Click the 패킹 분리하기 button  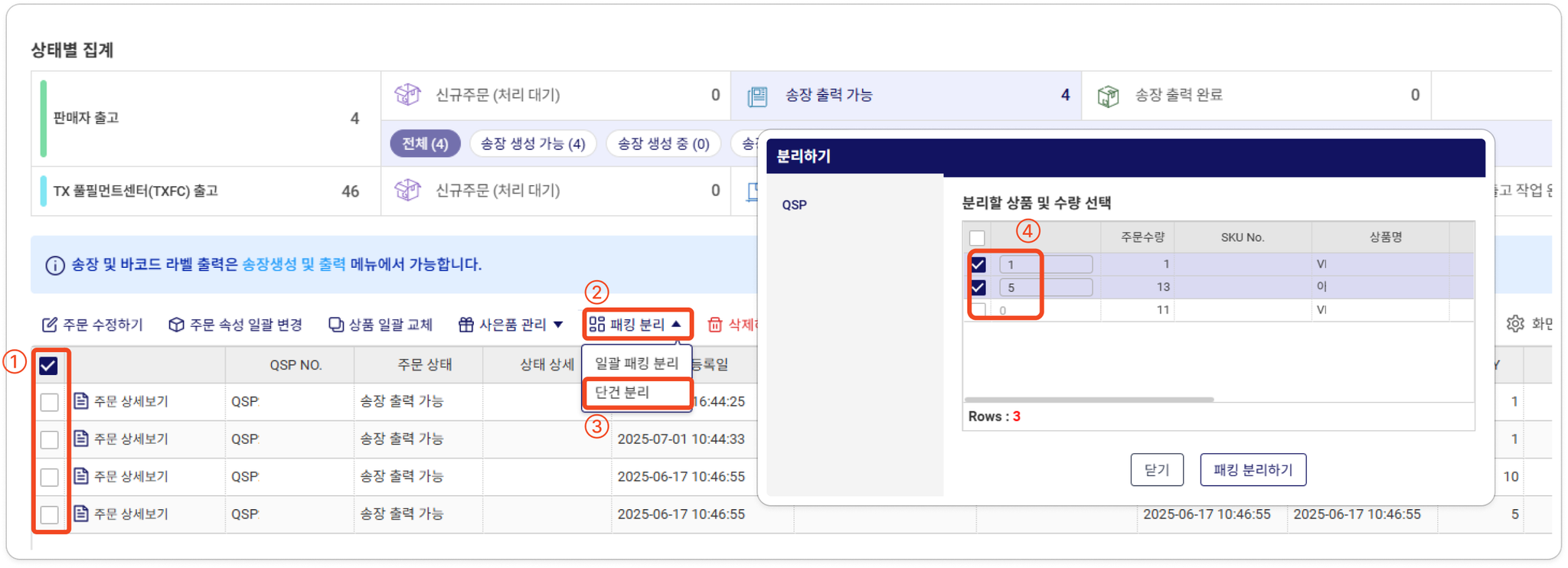point(1253,470)
